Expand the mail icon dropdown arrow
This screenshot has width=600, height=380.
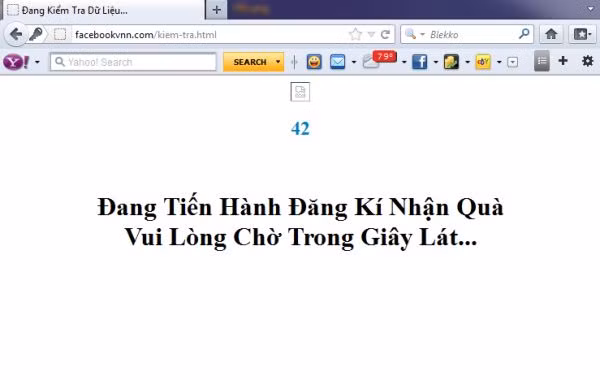point(354,62)
